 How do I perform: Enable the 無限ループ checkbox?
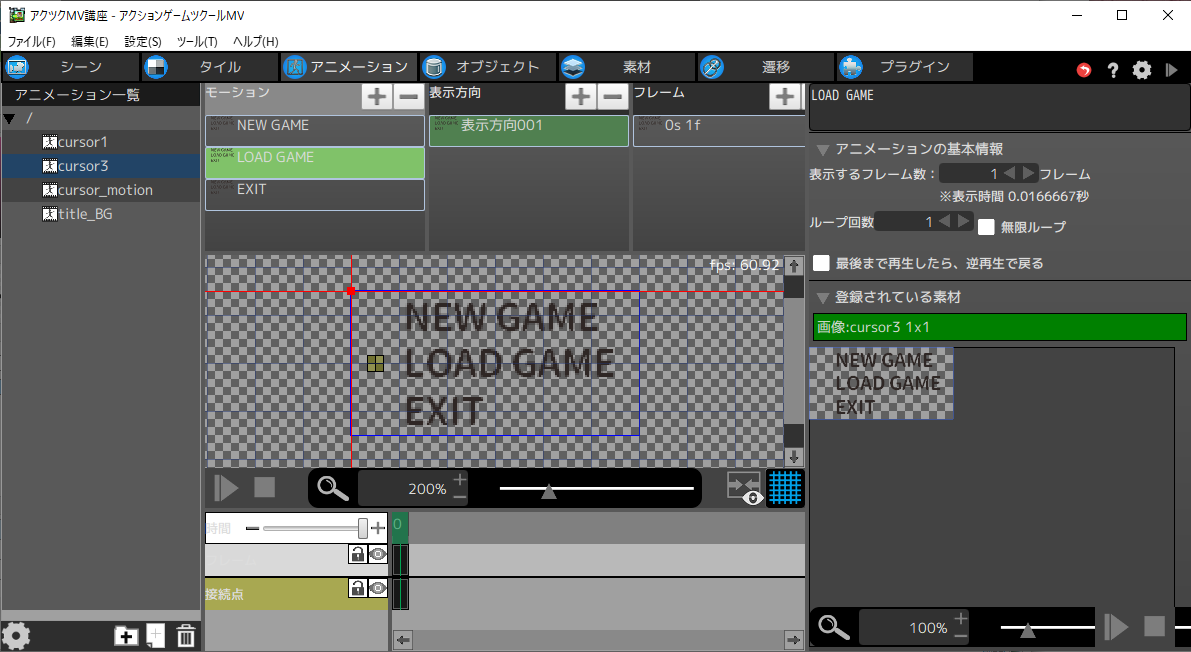pos(986,227)
